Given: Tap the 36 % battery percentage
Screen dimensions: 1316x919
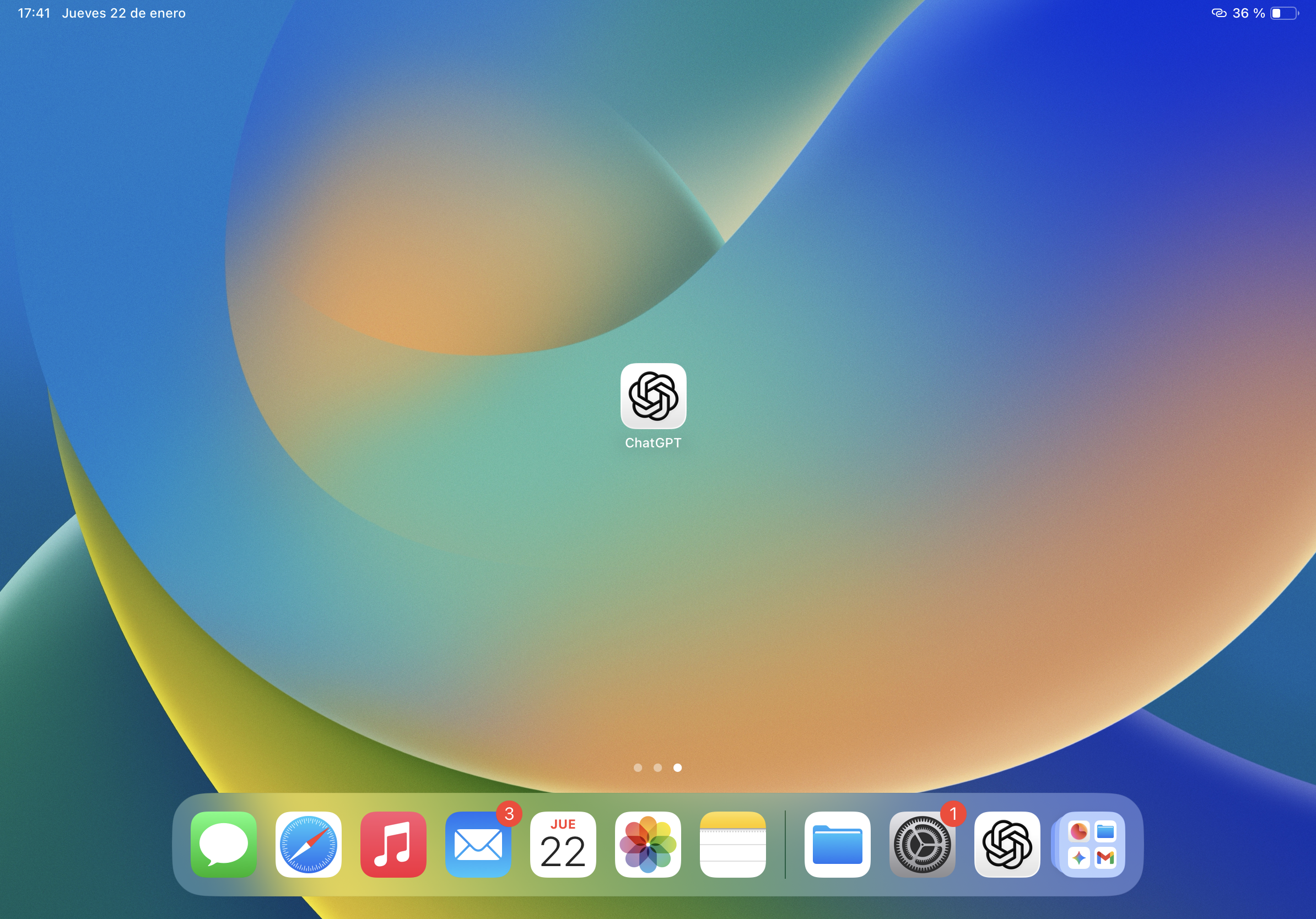Looking at the screenshot, I should 1248,13.
